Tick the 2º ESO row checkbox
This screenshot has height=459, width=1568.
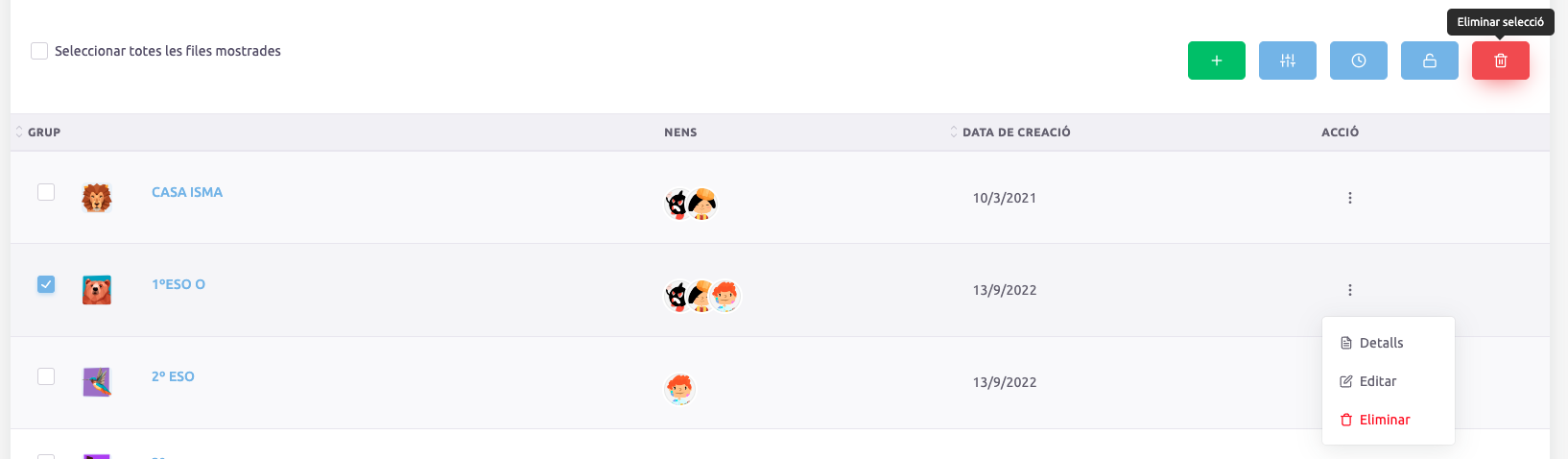click(46, 376)
